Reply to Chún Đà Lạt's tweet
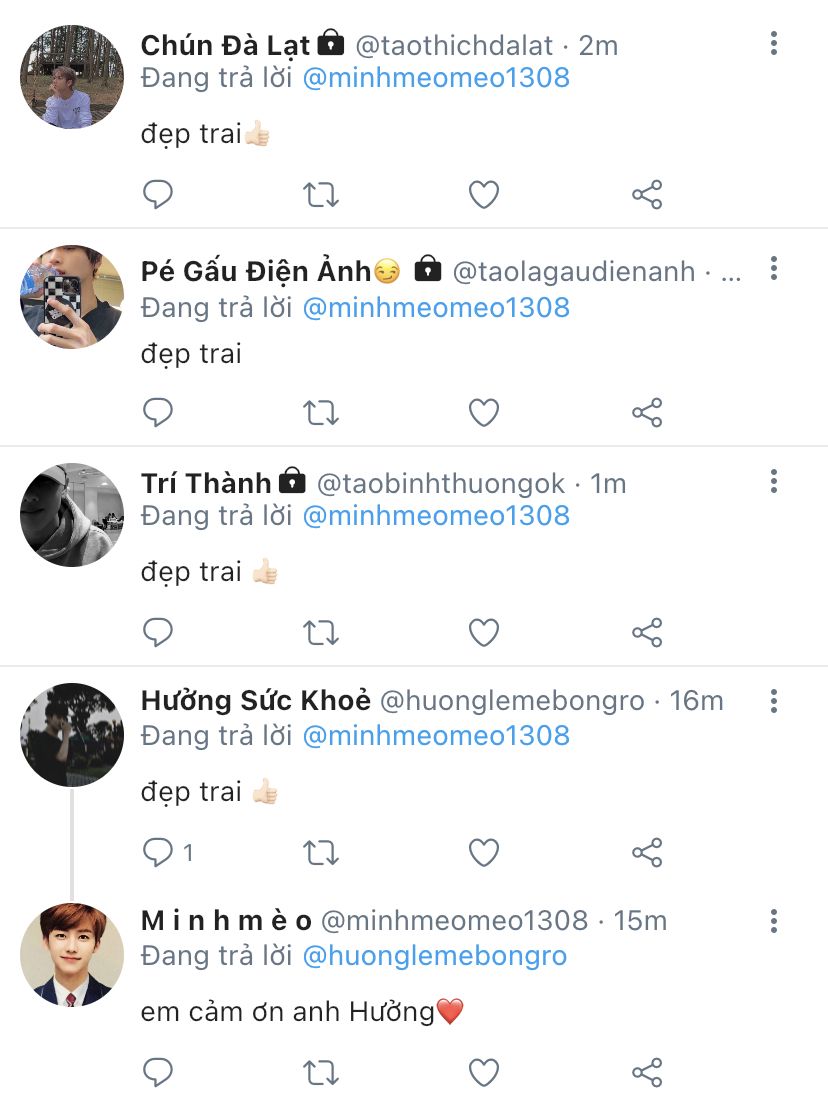This screenshot has height=1093, width=828. (158, 194)
